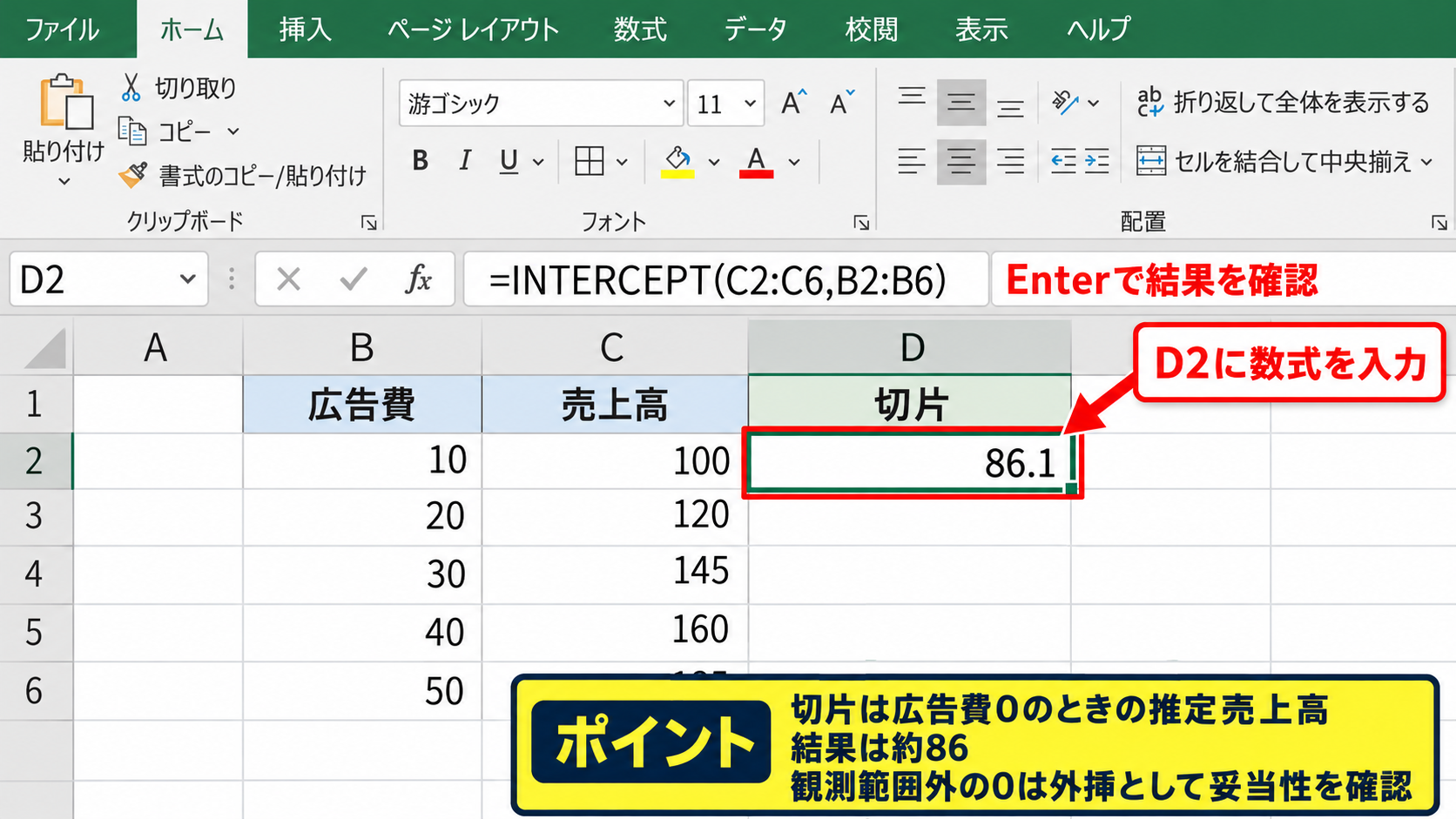Image resolution: width=1456 pixels, height=819 pixels.
Task: Center text horizontally in cell
Action: (961, 162)
